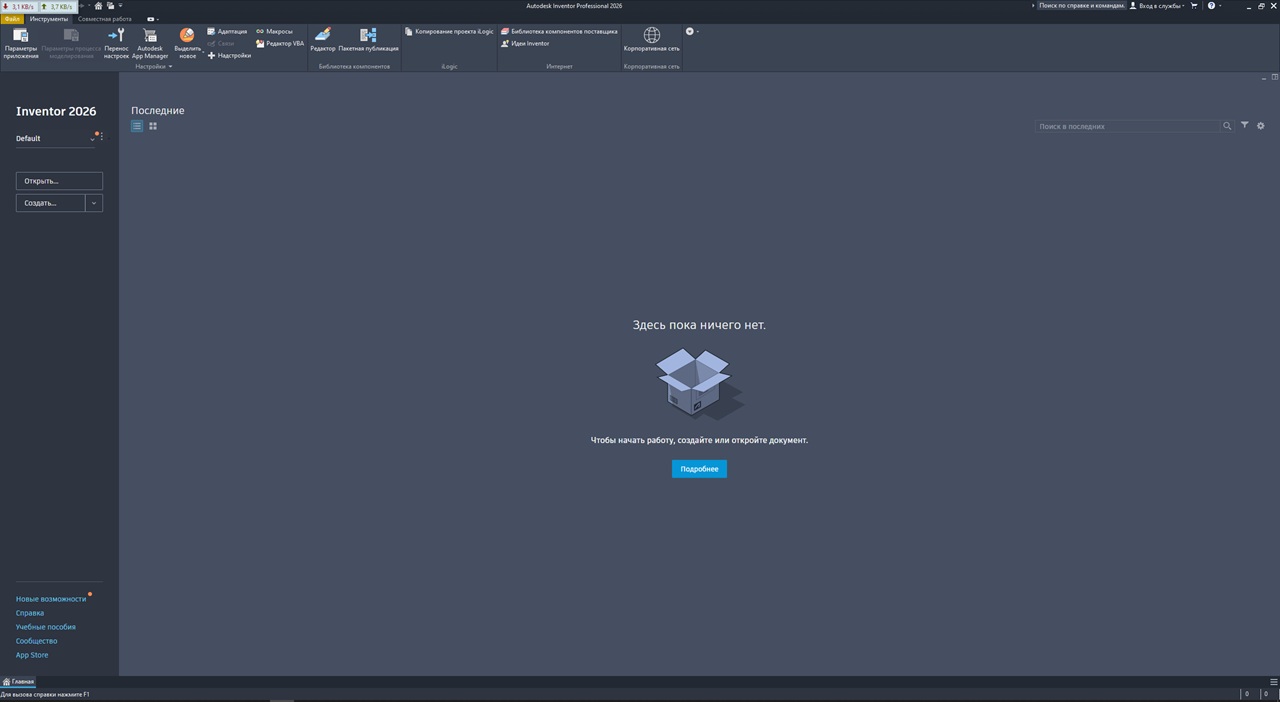
Task: Open the Пакетная публикация tool
Action: tap(368, 40)
